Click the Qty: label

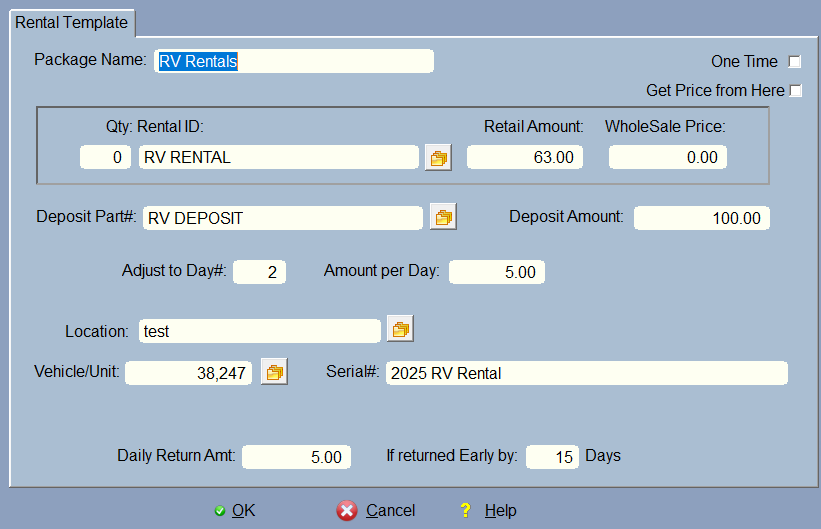coord(119,126)
